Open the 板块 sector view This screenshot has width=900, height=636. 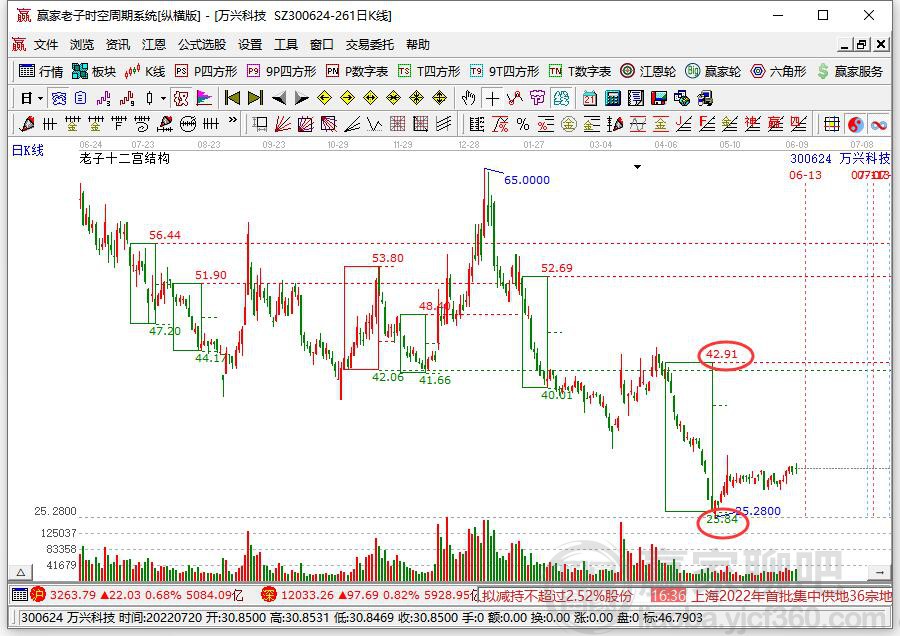tap(94, 71)
